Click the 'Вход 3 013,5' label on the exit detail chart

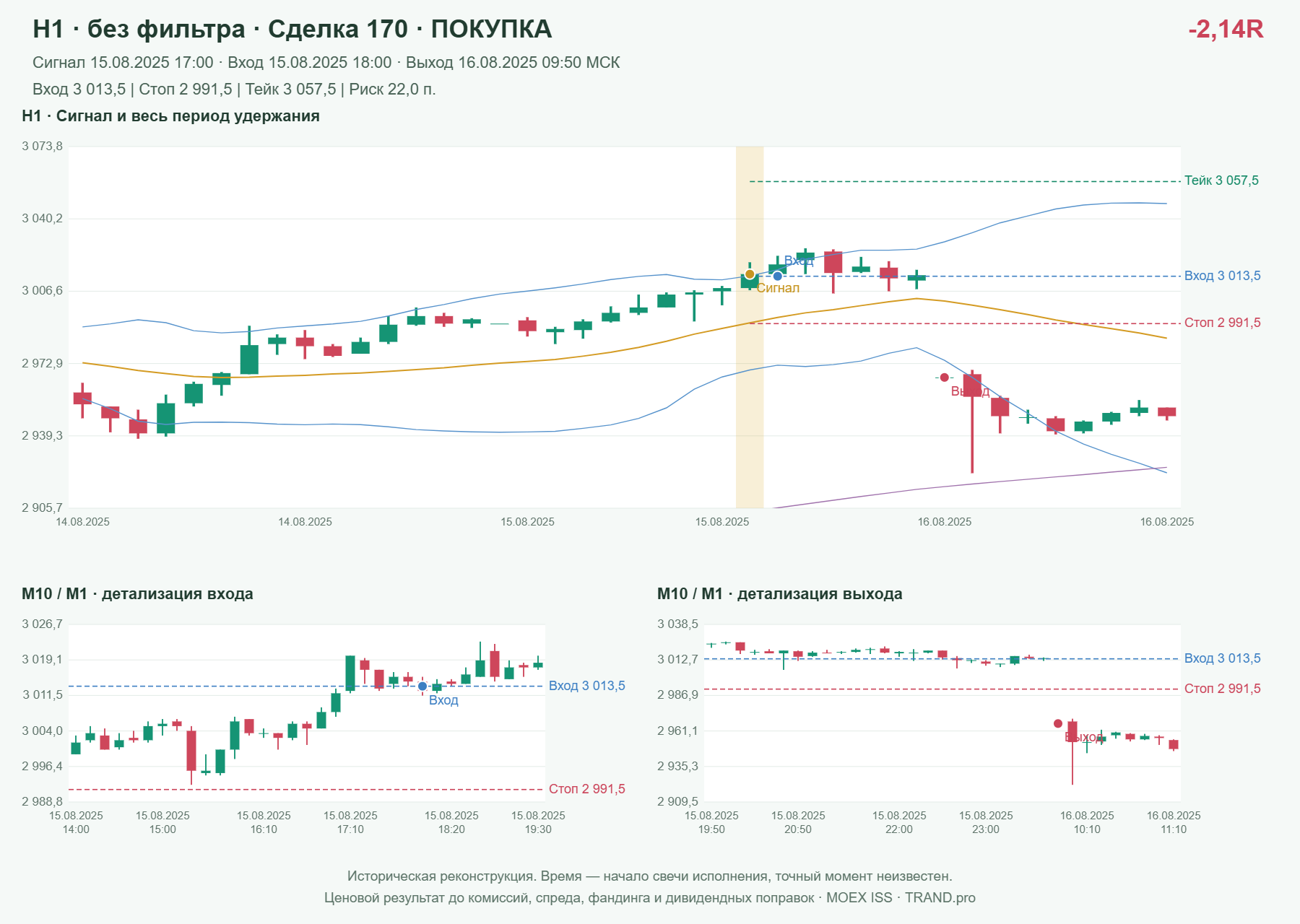pyautogui.click(x=1222, y=658)
